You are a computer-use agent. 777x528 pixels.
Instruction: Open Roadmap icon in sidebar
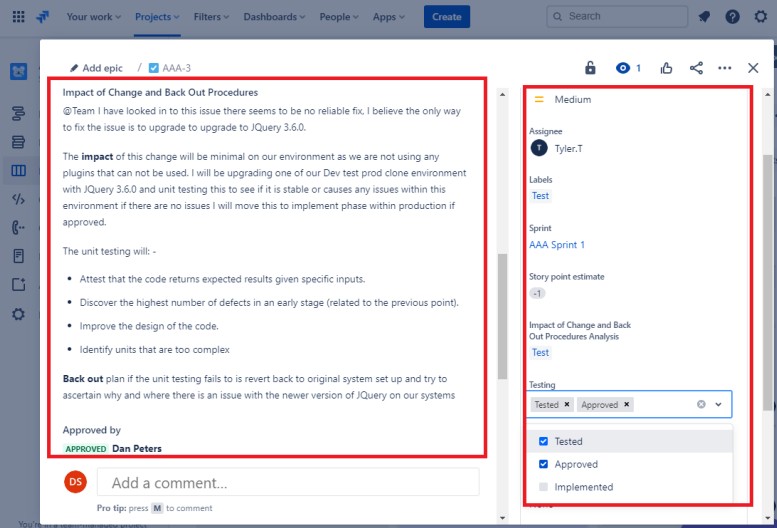[x=18, y=113]
